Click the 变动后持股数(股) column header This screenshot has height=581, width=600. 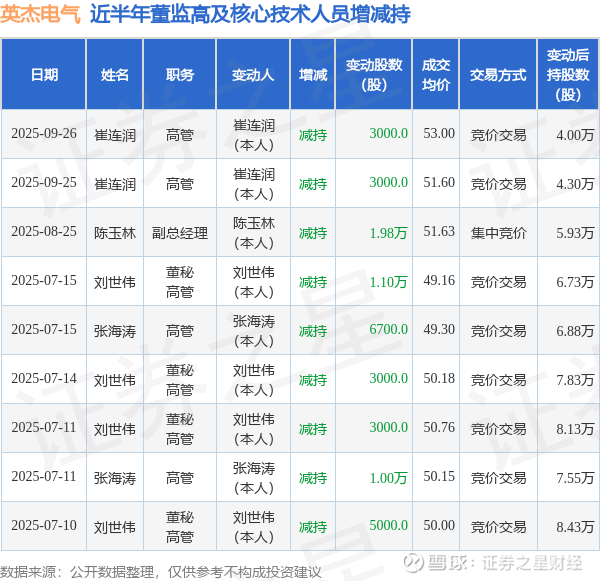(x=568, y=74)
